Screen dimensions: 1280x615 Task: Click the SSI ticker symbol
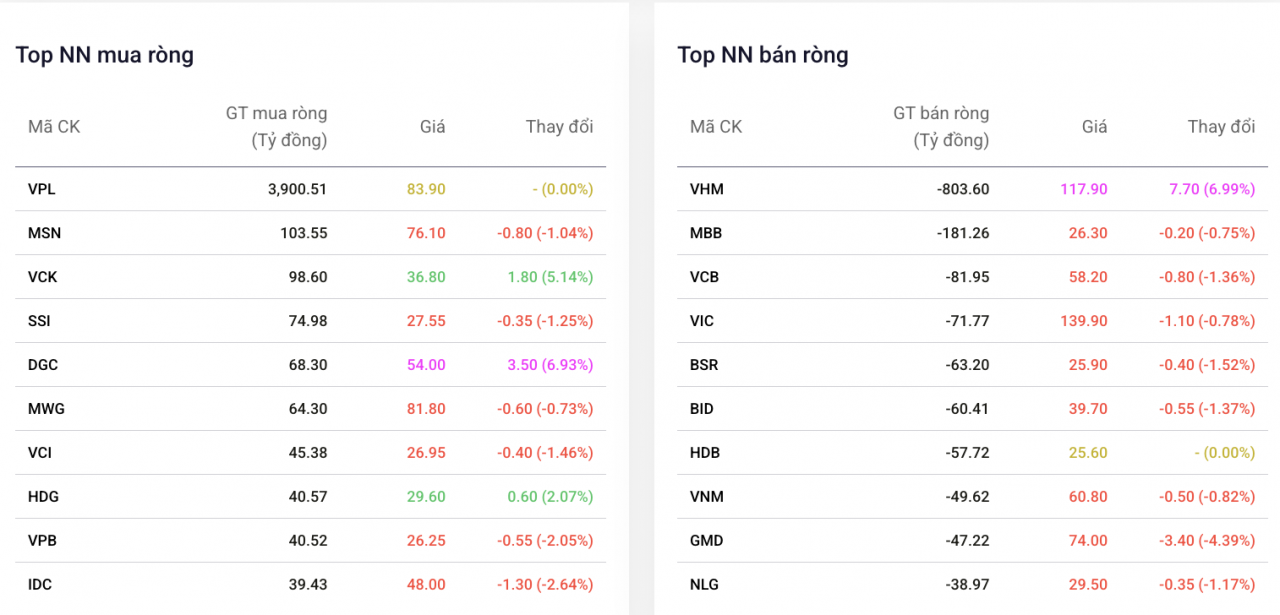(37, 321)
